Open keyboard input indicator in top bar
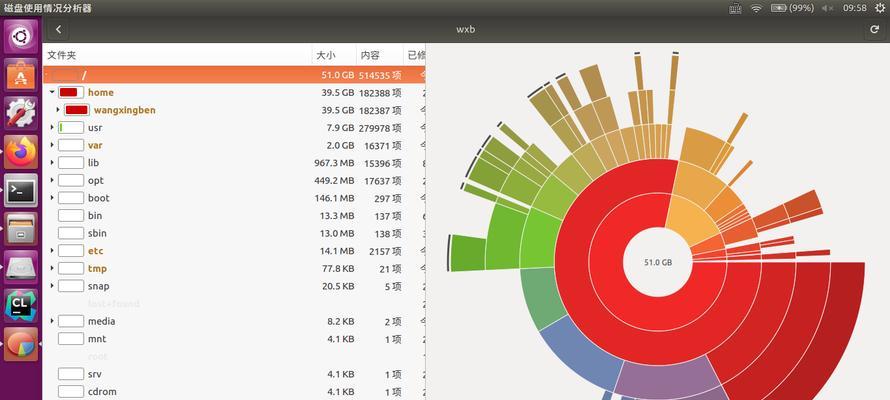This screenshot has width=890, height=400. (735, 8)
